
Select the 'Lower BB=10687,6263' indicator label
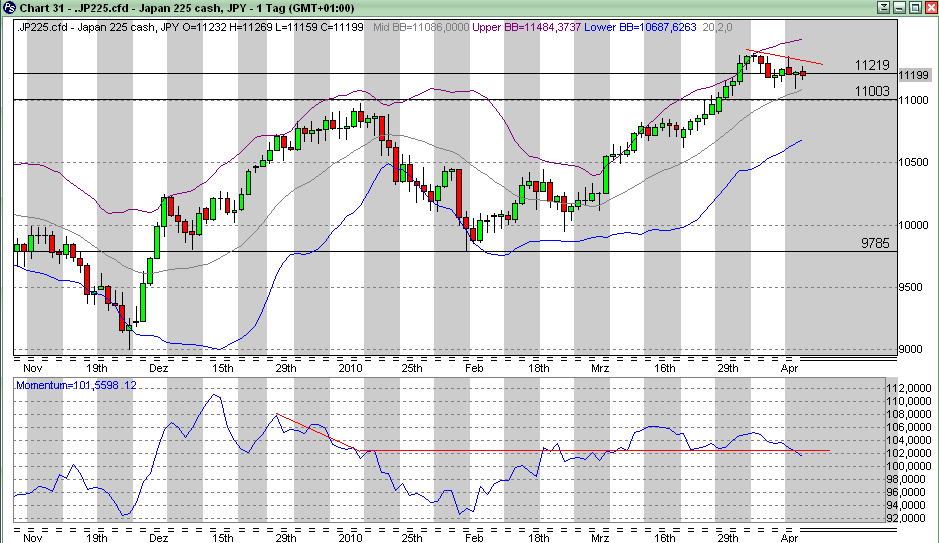[x=640, y=27]
